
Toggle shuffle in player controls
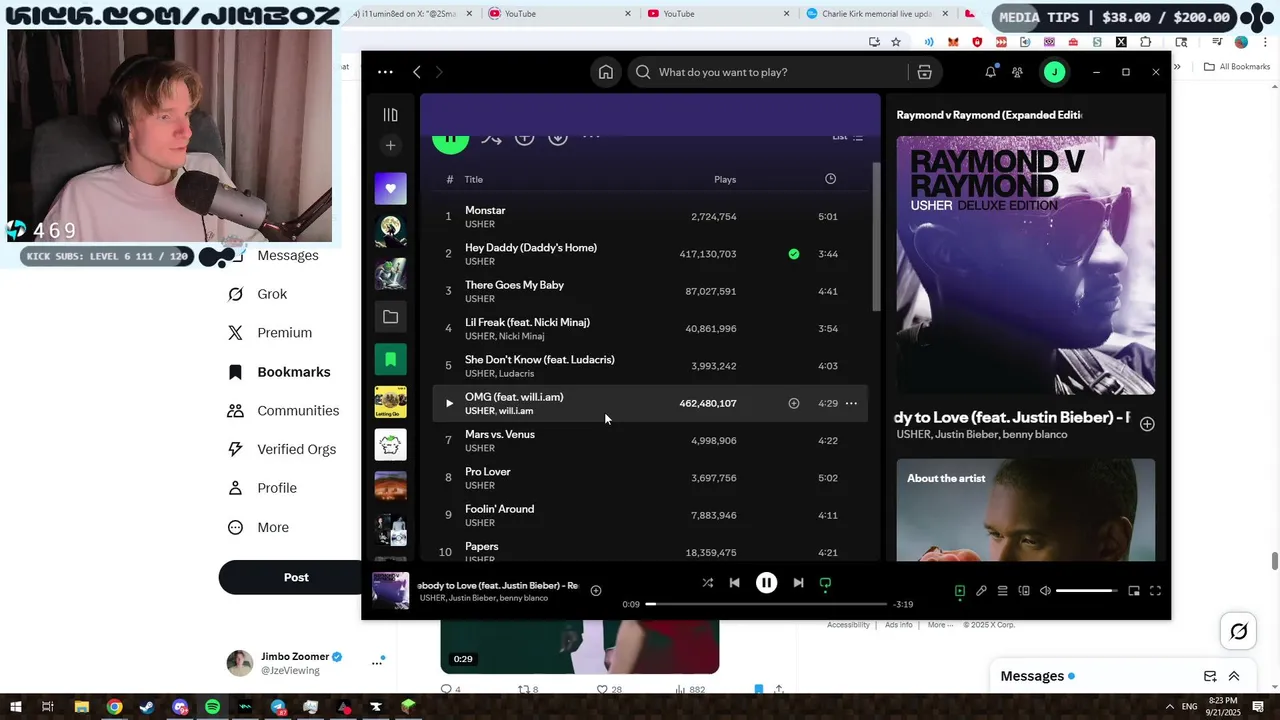pyautogui.click(x=708, y=583)
